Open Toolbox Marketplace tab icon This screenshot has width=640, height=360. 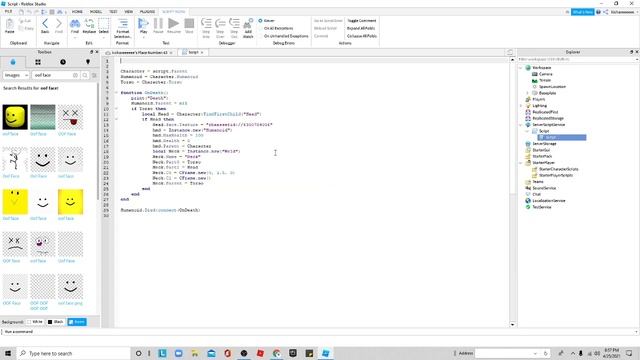point(13,62)
